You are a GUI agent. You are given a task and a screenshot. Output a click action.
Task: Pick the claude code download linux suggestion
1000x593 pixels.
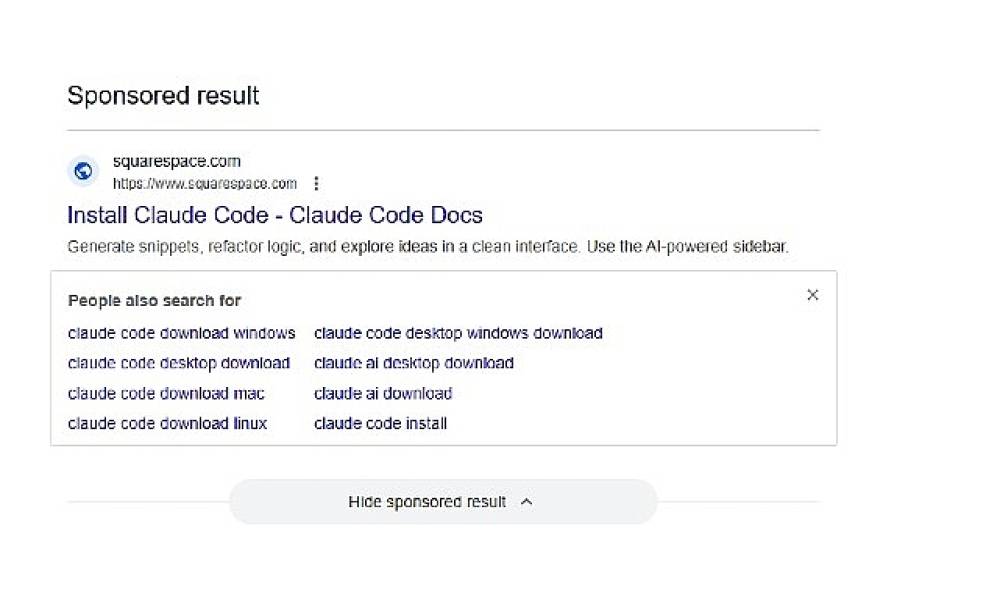pyautogui.click(x=168, y=423)
